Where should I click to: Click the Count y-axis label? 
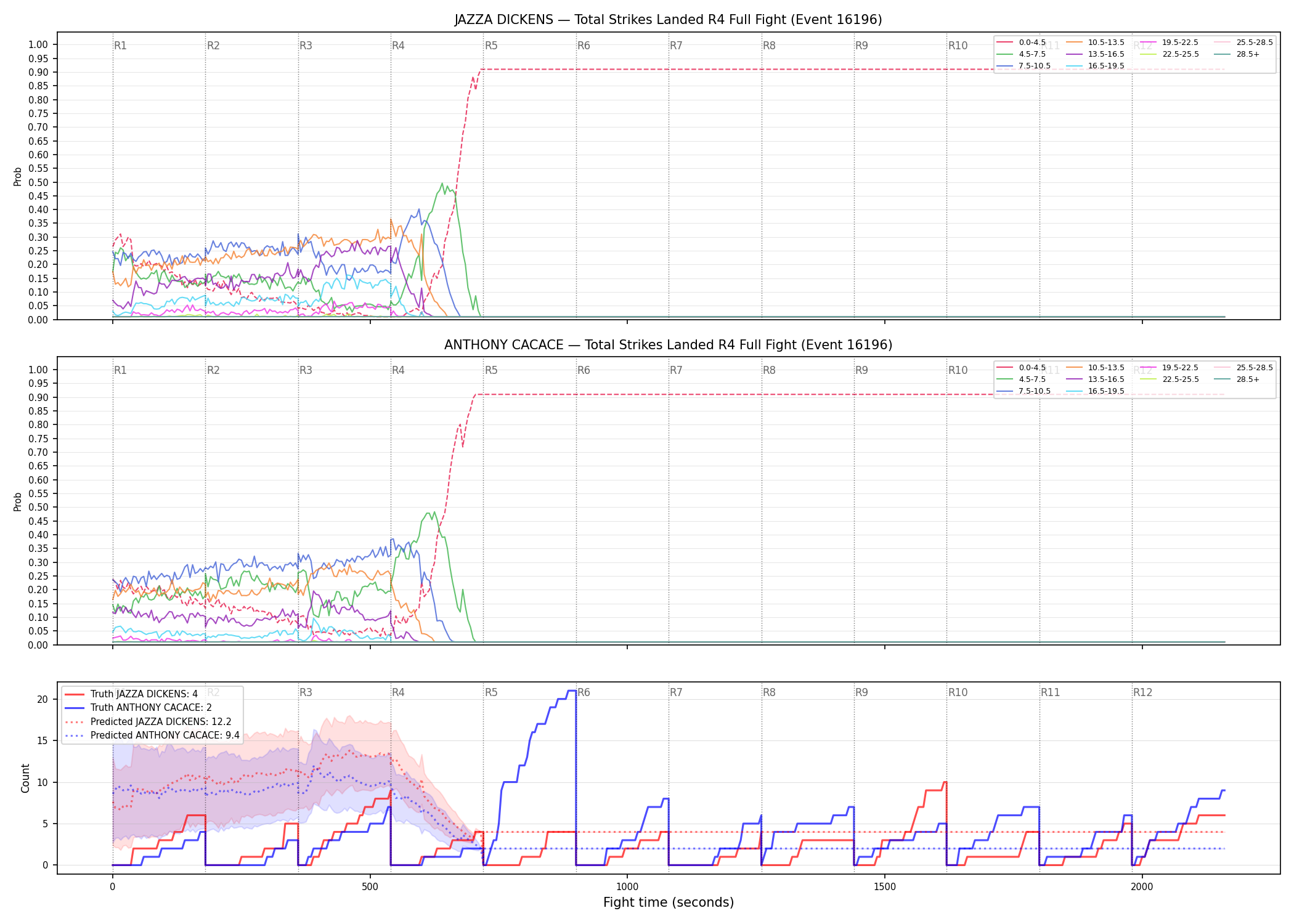(25, 778)
